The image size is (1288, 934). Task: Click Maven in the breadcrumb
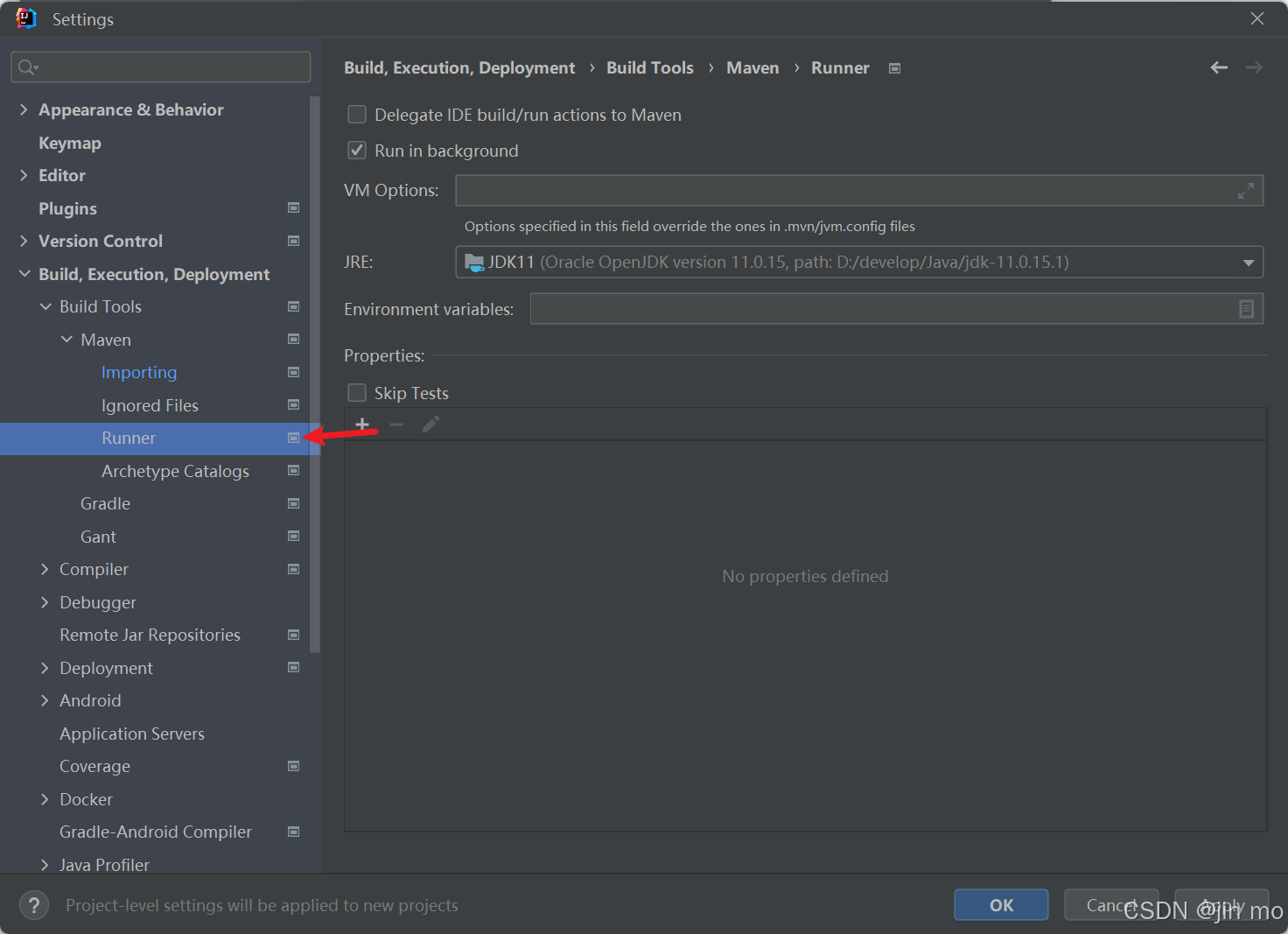[x=752, y=67]
